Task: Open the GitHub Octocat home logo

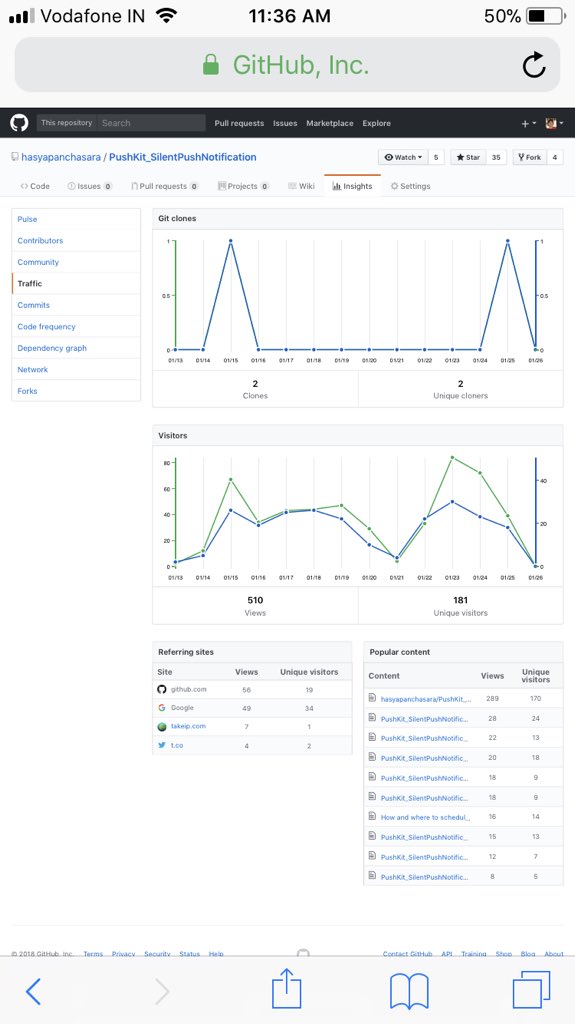Action: point(20,123)
